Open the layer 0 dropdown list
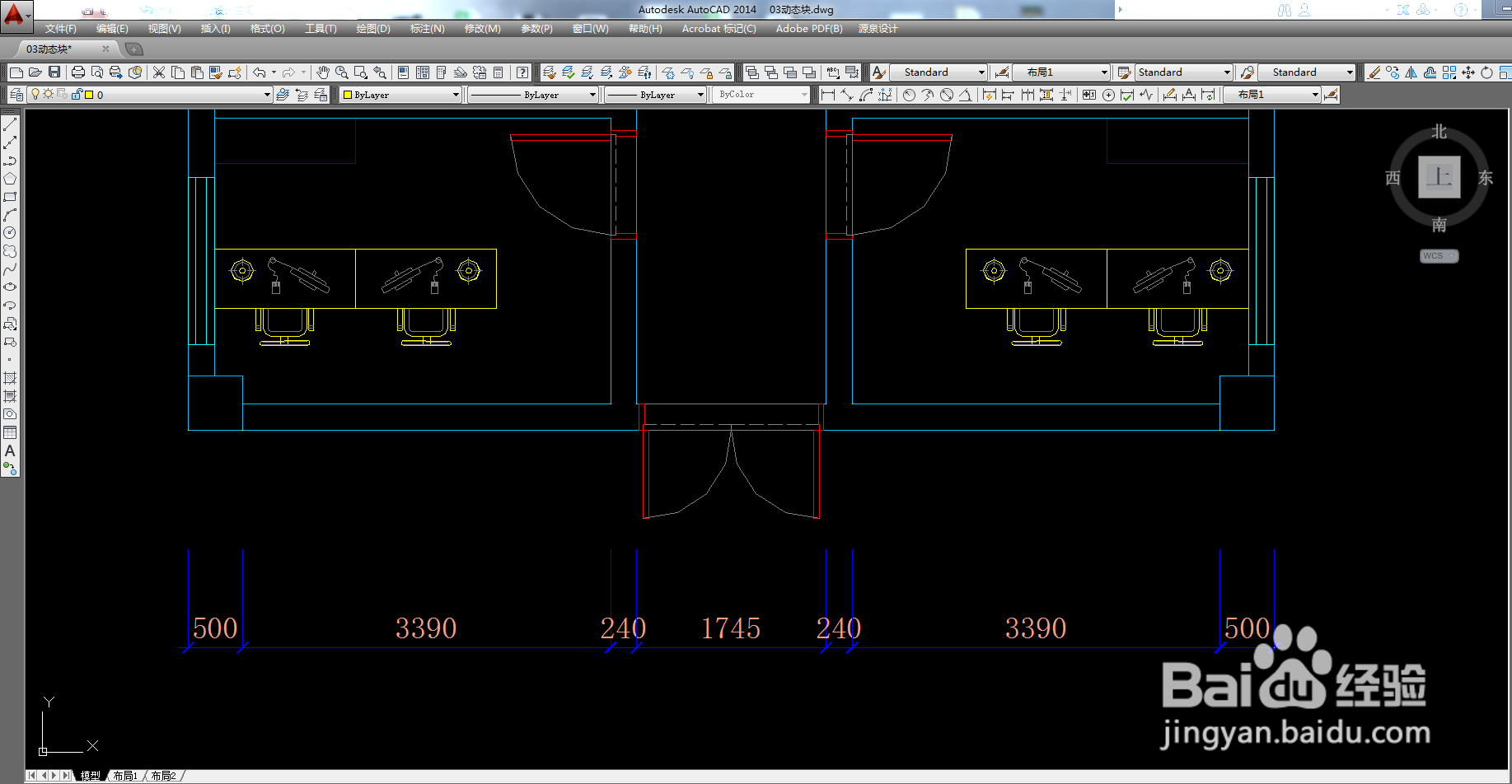This screenshot has height=784, width=1512. [267, 95]
